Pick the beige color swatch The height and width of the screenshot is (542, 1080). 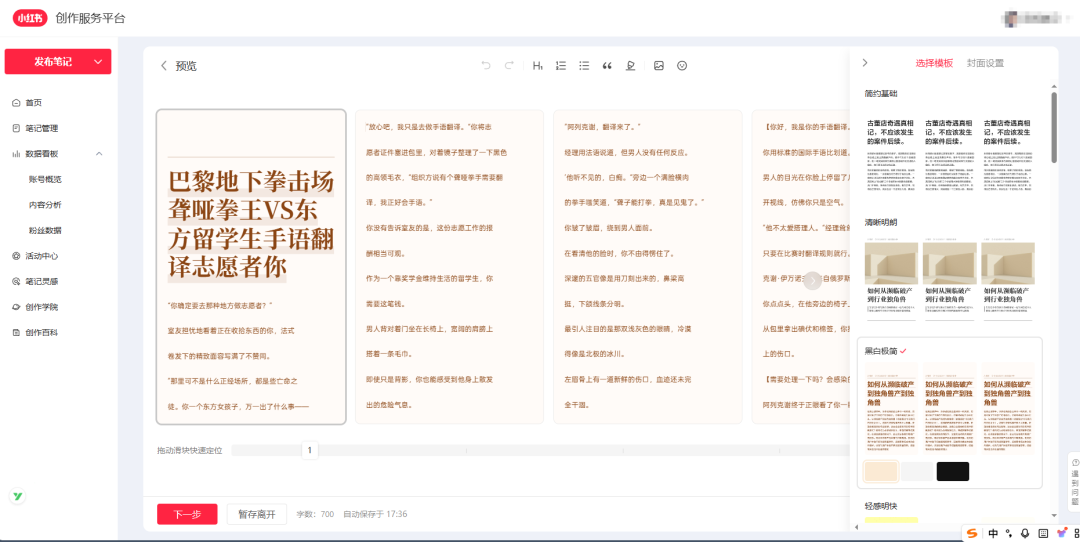(x=881, y=471)
